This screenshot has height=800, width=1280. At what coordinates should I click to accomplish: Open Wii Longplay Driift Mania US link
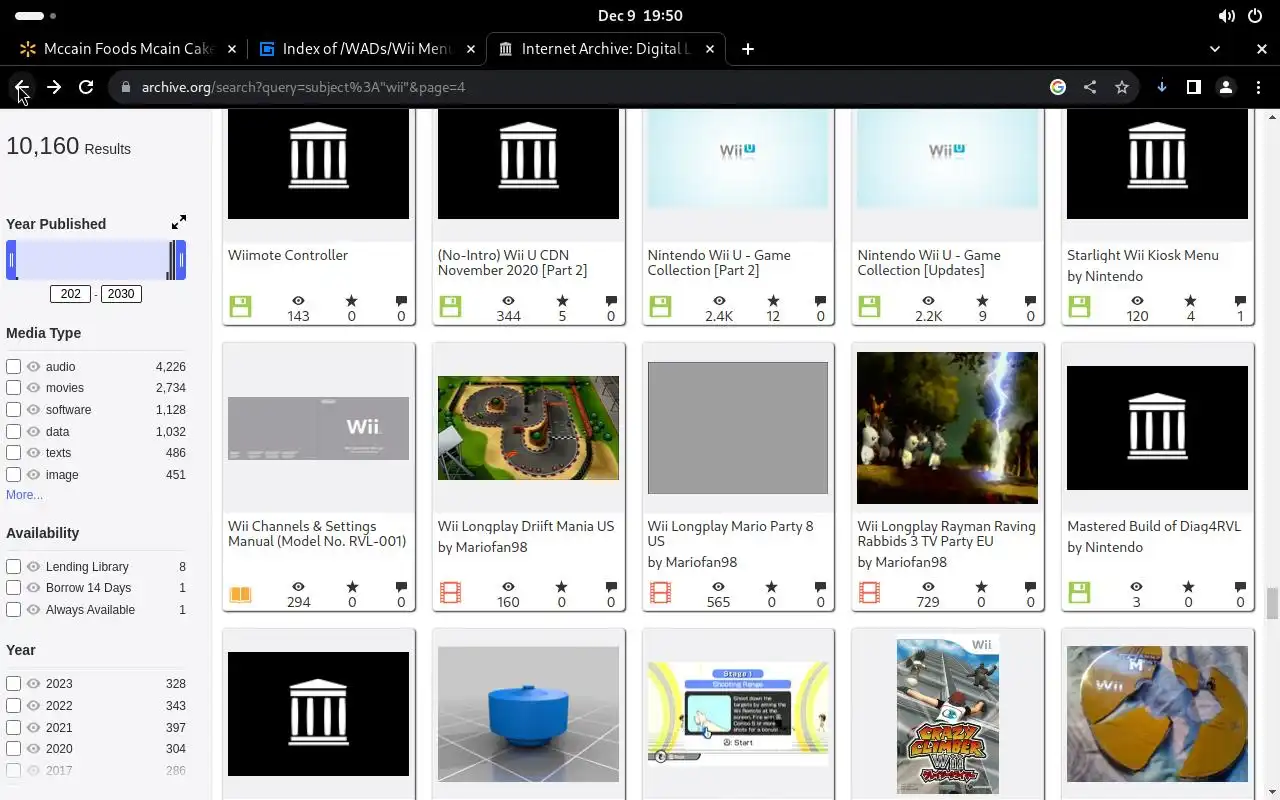(x=526, y=526)
